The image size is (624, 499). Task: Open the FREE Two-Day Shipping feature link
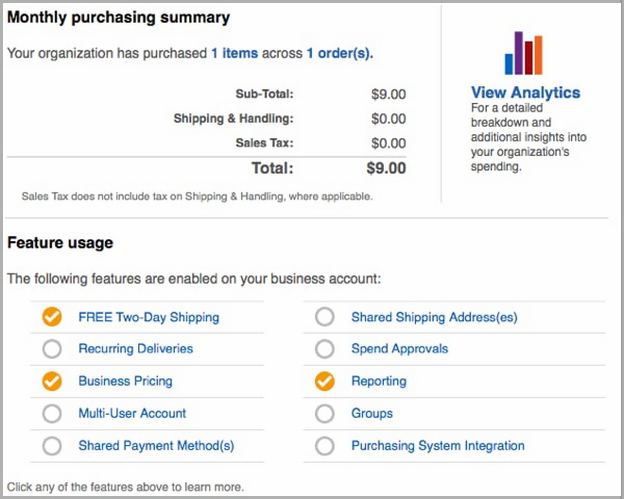point(149,317)
